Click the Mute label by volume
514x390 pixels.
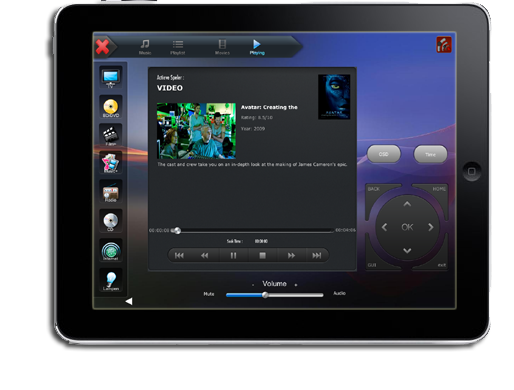(209, 294)
